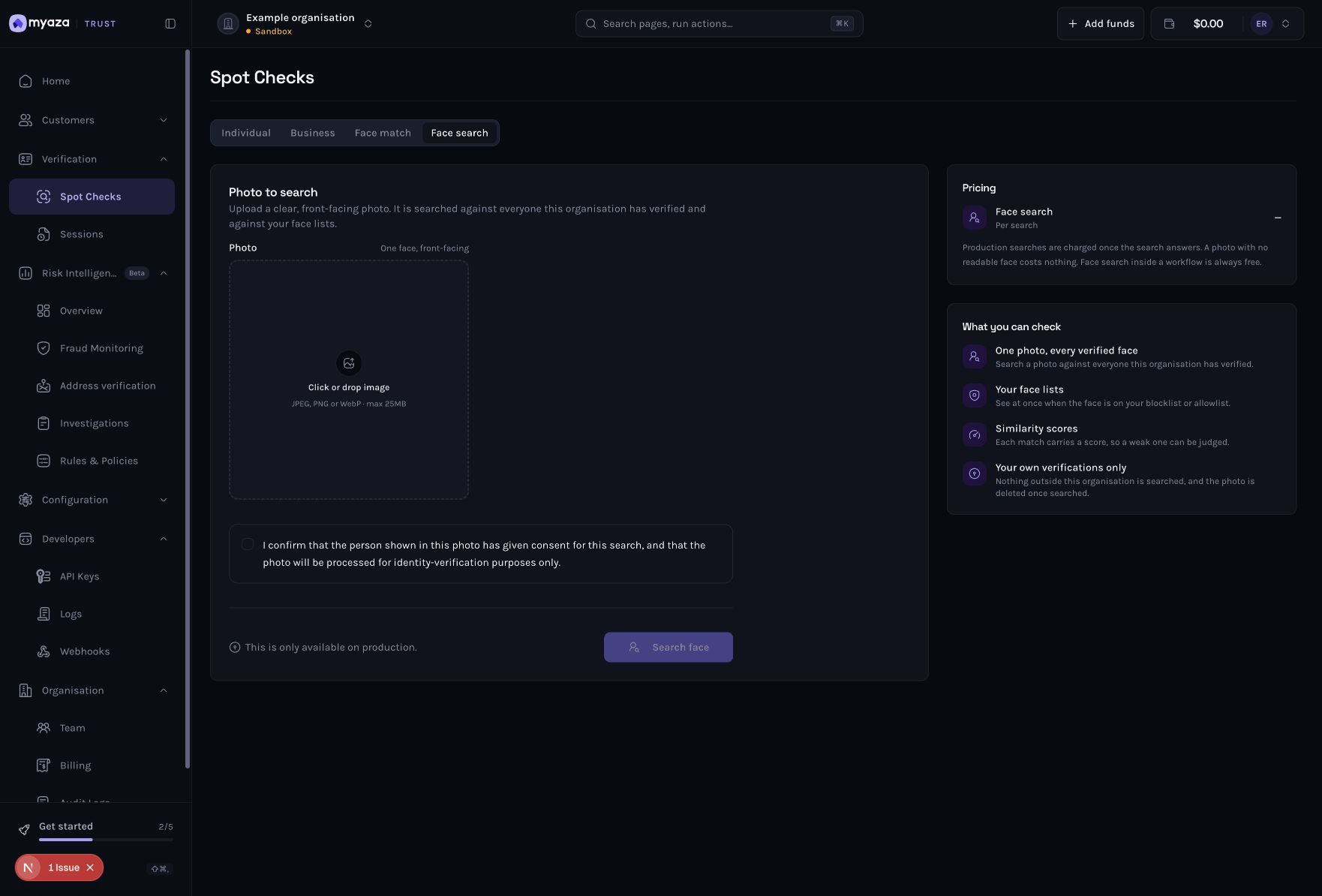Image resolution: width=1322 pixels, height=896 pixels.
Task: Switch to the Individual tab
Action: [x=246, y=133]
